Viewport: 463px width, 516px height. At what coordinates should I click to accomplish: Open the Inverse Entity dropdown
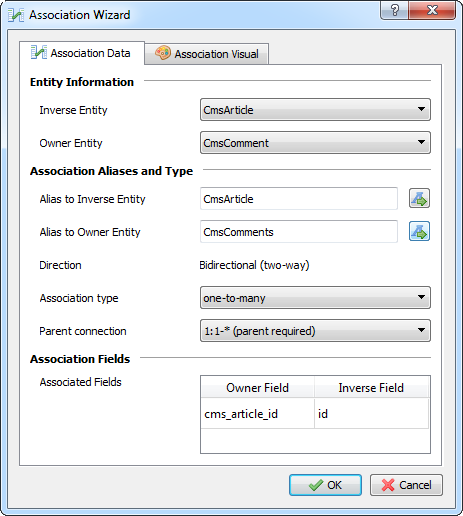pyautogui.click(x=315, y=110)
